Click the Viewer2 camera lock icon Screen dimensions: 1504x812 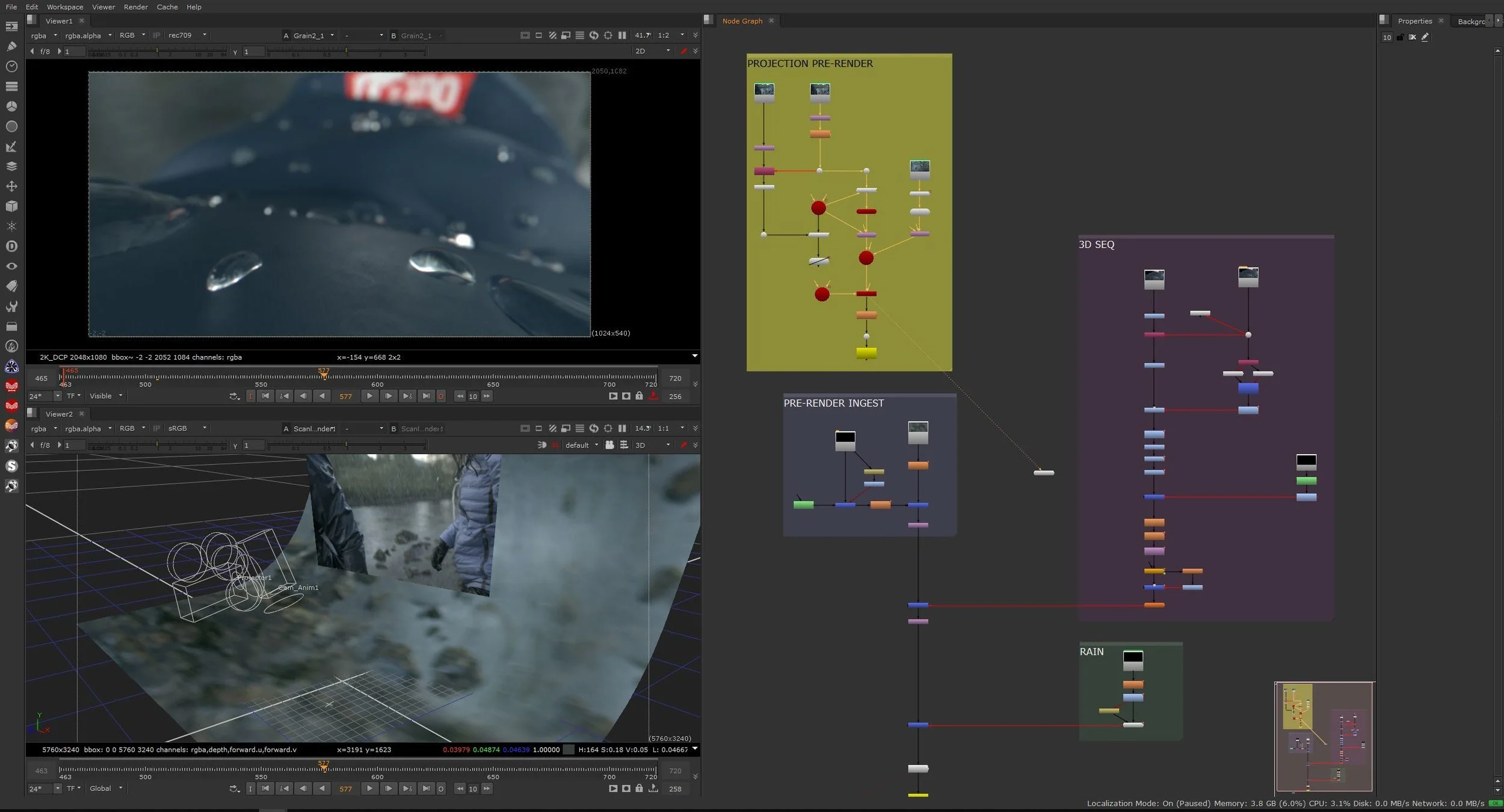pos(609,445)
